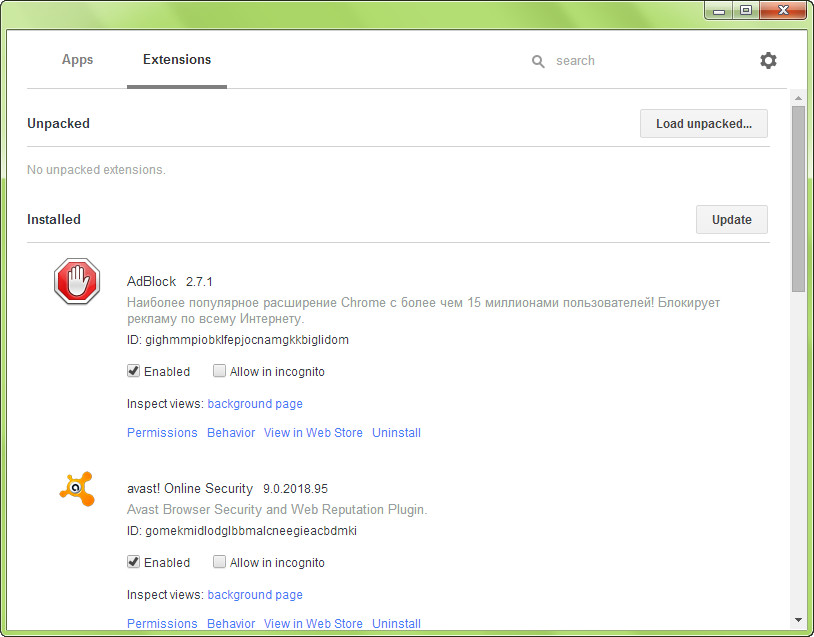Open avast! Online Security background page link
This screenshot has height=637, width=814.
pyautogui.click(x=255, y=595)
